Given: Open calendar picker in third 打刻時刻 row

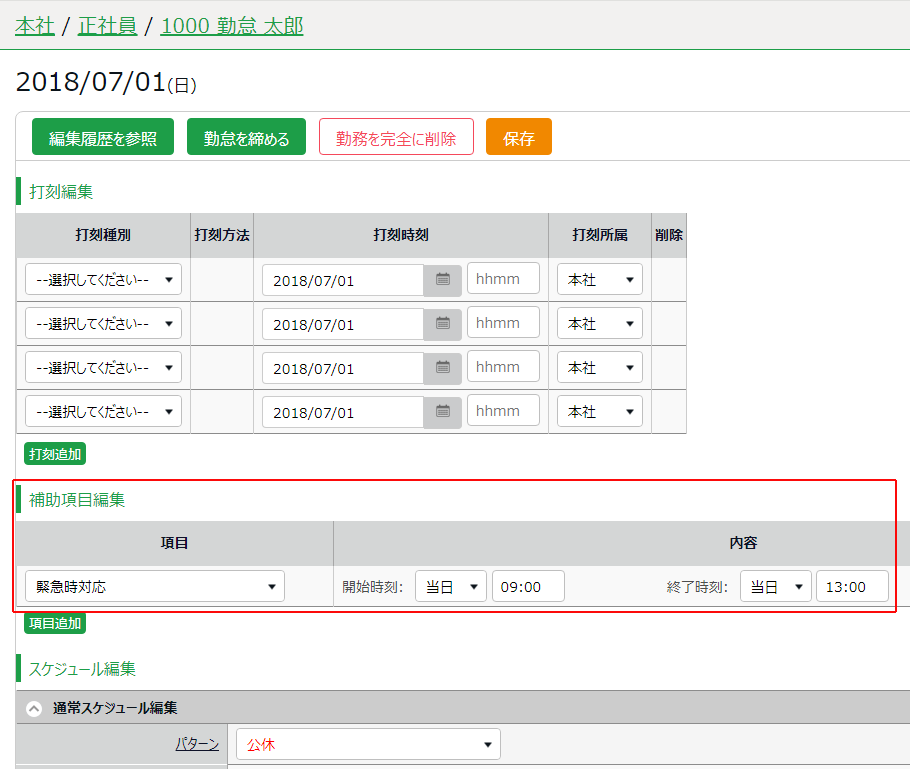Looking at the screenshot, I should (x=442, y=368).
